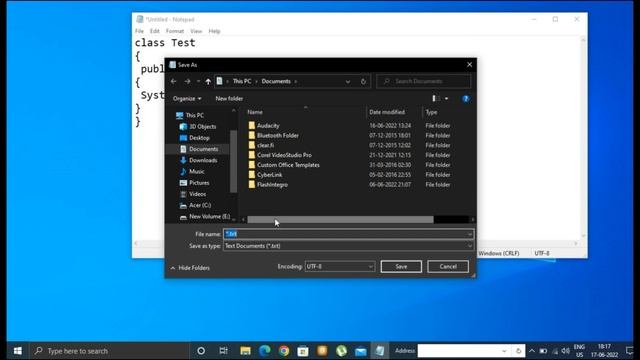This screenshot has width=640, height=360.
Task: Open Microsoft Store from taskbar
Action: coord(303,351)
